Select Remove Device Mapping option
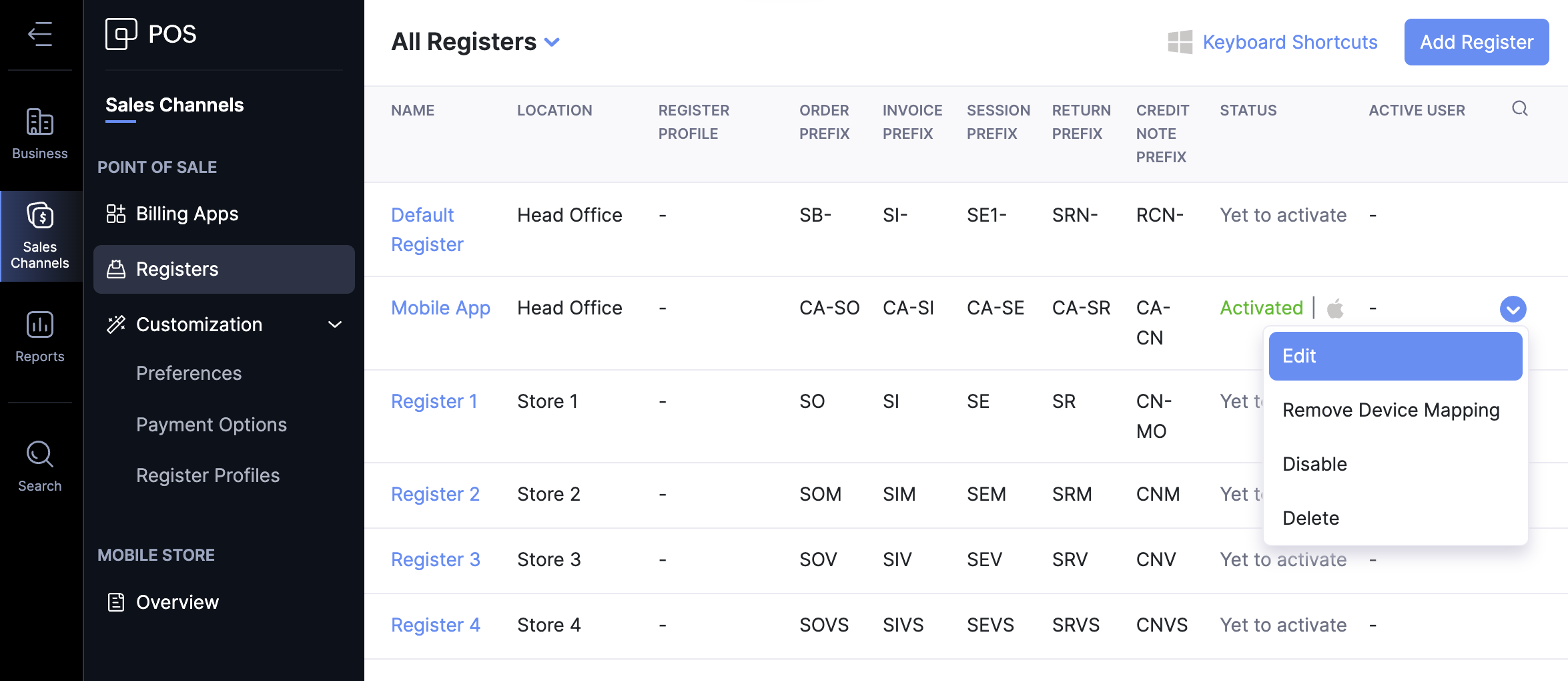 pos(1391,410)
